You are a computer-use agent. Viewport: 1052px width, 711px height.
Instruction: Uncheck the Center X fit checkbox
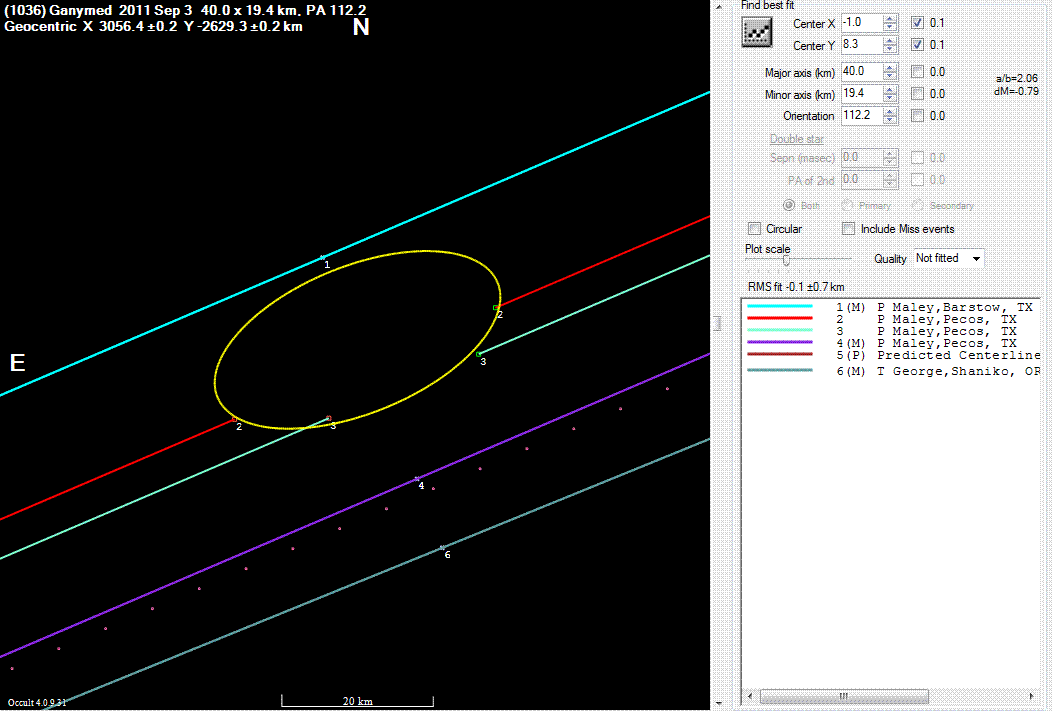(x=918, y=23)
